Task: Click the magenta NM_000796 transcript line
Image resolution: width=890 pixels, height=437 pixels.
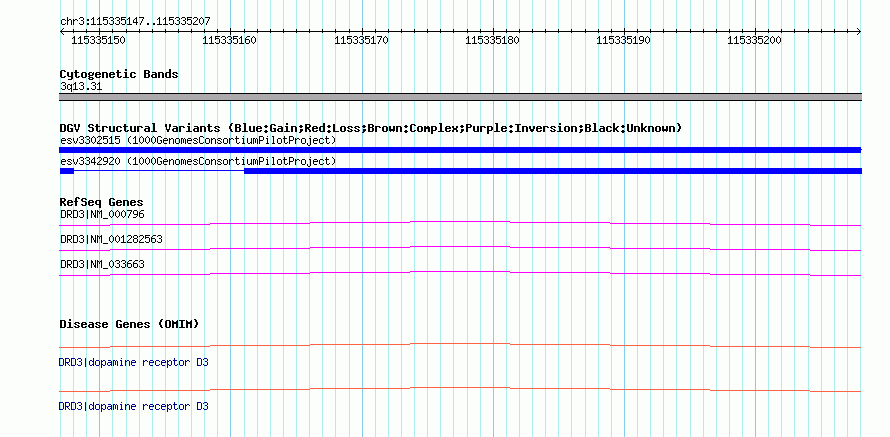Action: [x=460, y=222]
